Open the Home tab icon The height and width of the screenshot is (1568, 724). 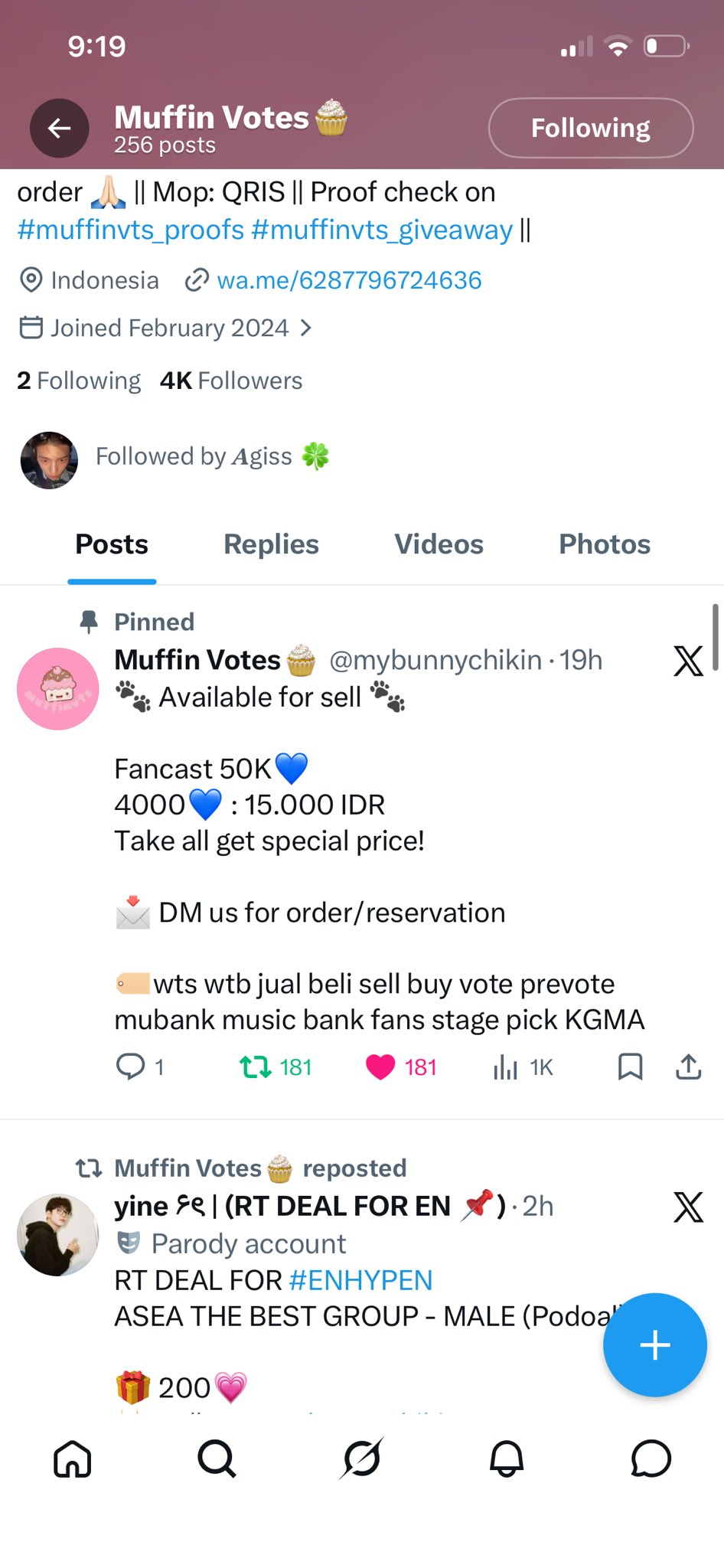coord(73,1459)
